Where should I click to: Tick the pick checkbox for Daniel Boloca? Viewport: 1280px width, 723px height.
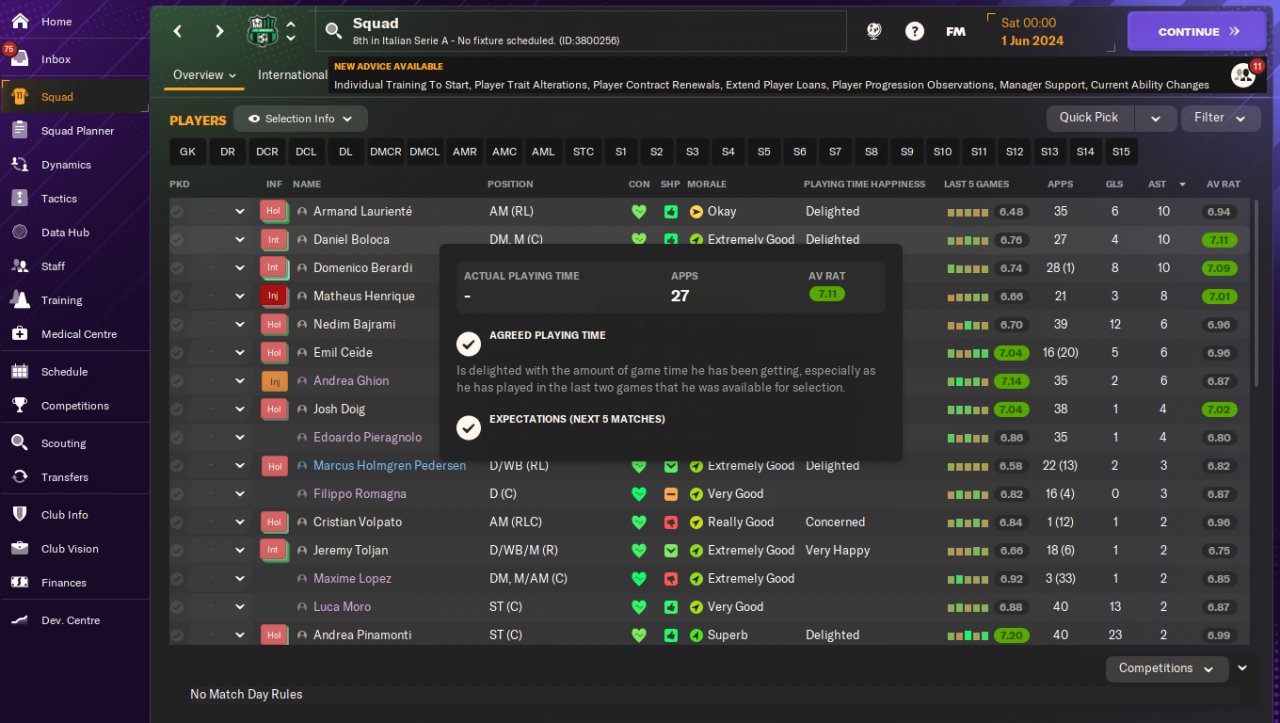coord(177,240)
